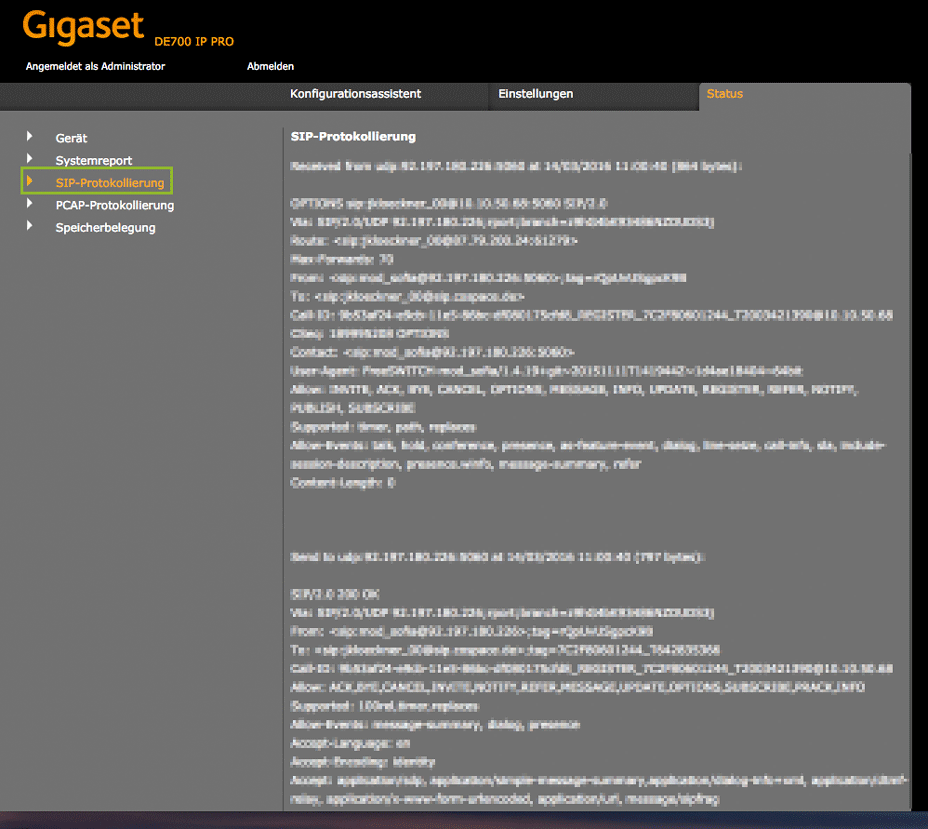This screenshot has height=829, width=928.
Task: Log out via the Abmelden link
Action: (270, 66)
